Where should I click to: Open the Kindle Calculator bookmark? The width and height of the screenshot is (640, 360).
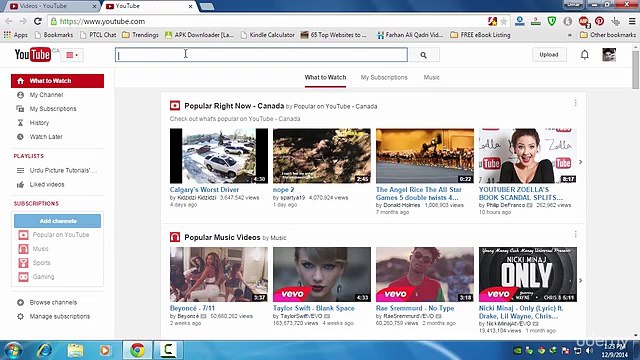point(268,35)
